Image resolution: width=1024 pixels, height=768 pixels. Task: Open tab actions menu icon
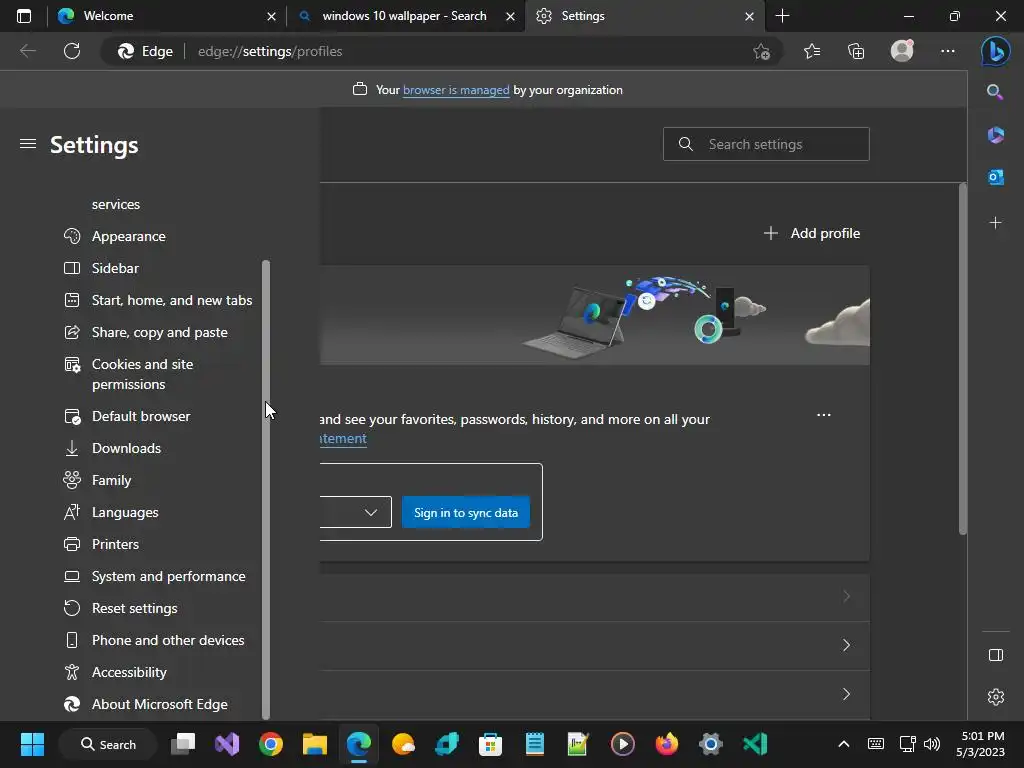pyautogui.click(x=24, y=16)
